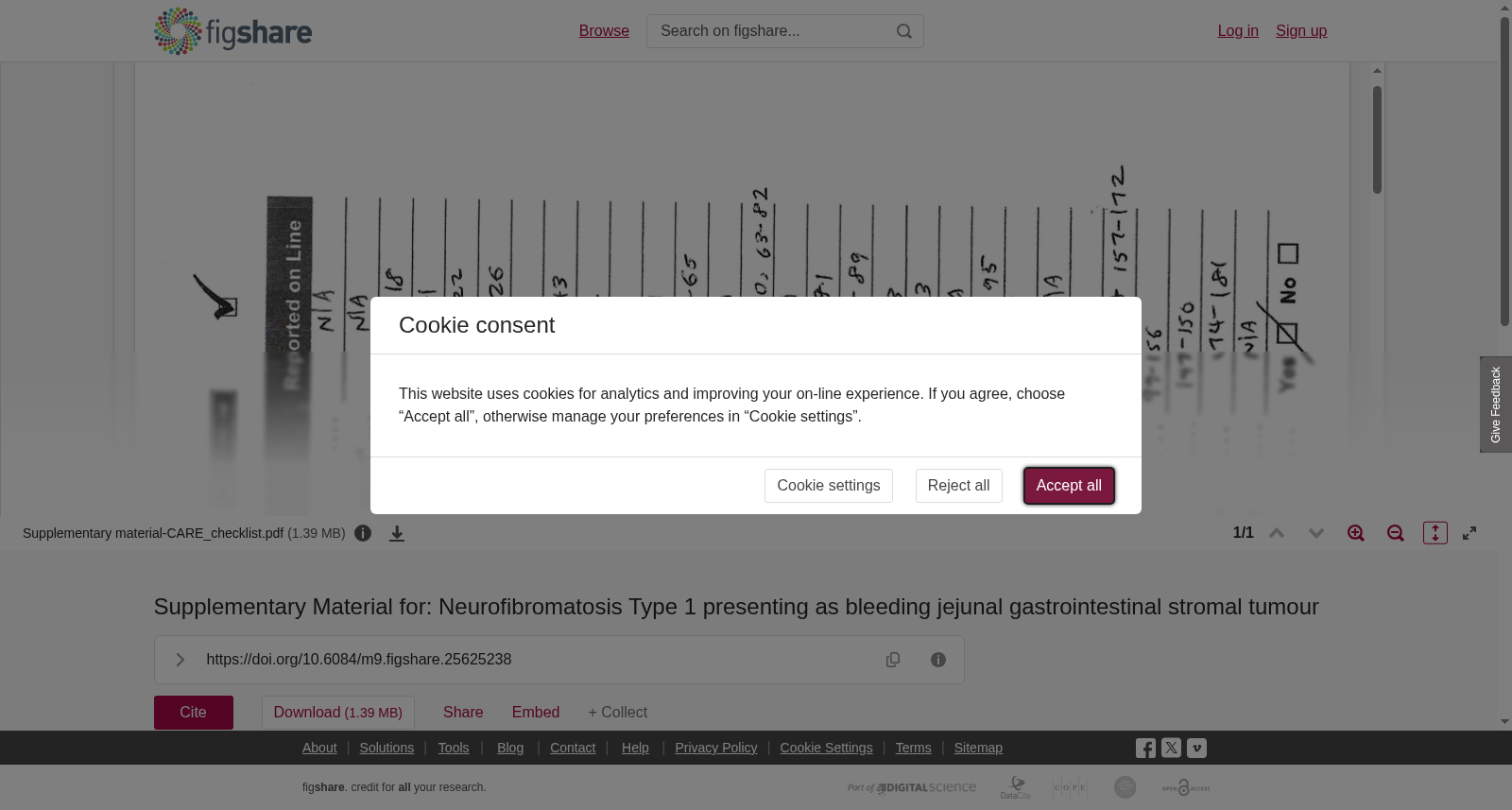Open the Share option

(x=463, y=713)
